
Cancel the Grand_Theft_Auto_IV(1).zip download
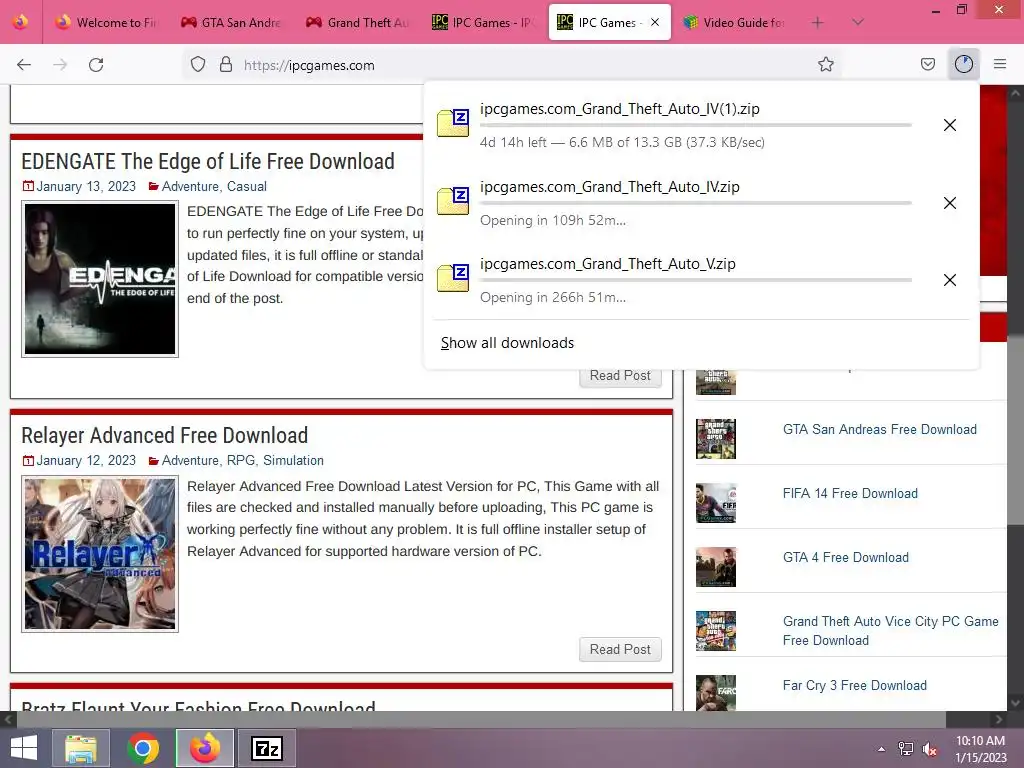pyautogui.click(x=950, y=125)
